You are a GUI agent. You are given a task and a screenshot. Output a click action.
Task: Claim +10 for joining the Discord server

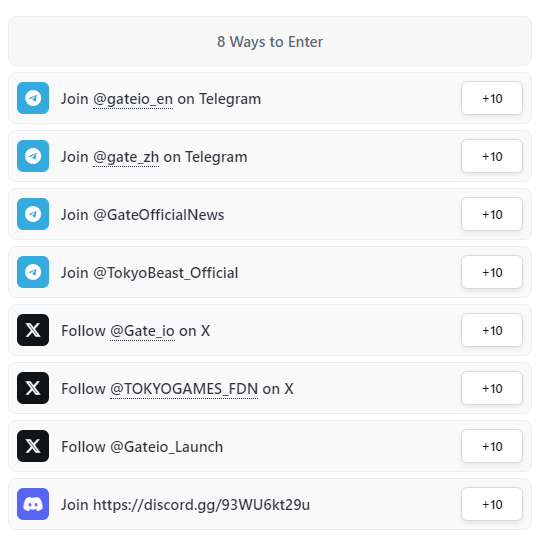pos(492,504)
